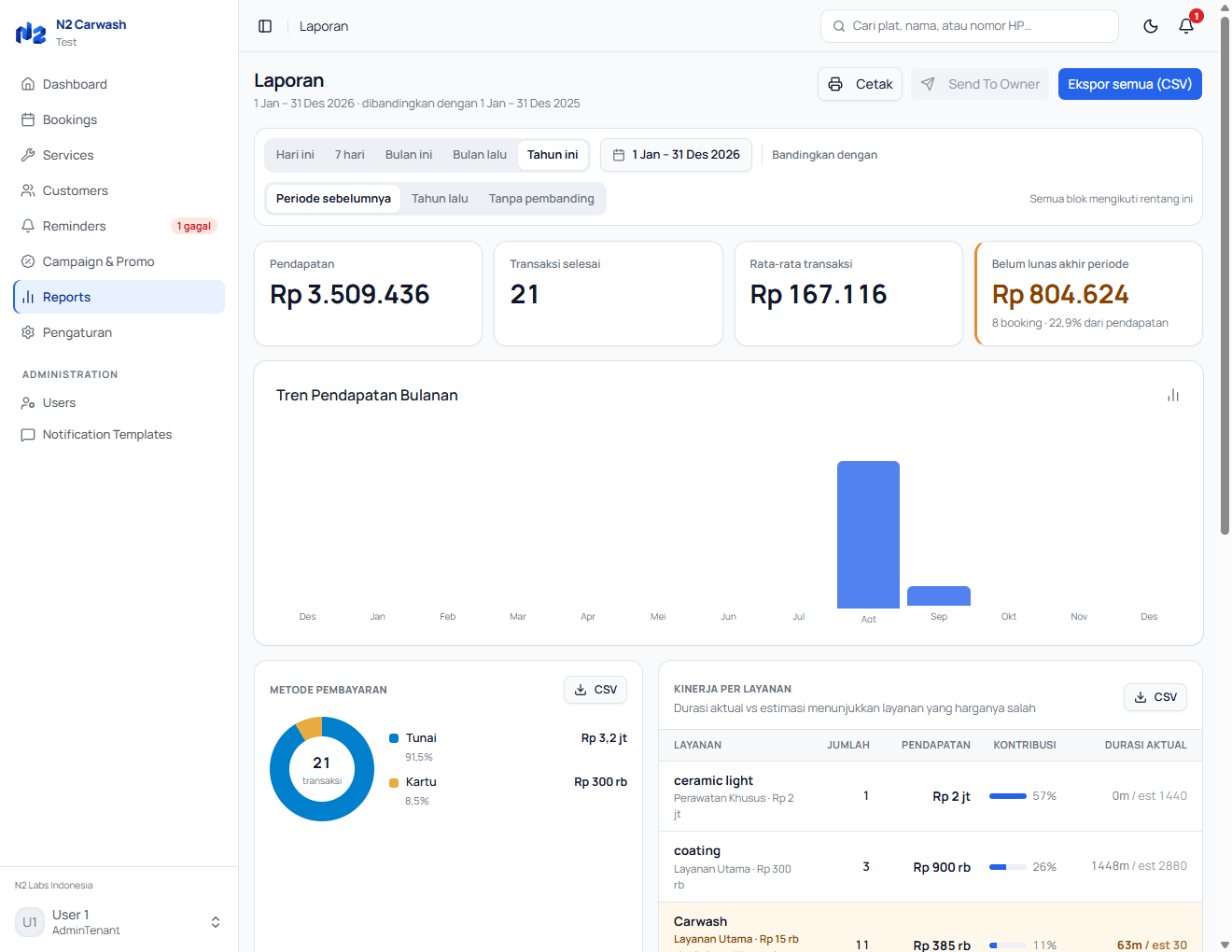
Task: Click the 1 gagal badge on Reminders
Action: point(194,226)
